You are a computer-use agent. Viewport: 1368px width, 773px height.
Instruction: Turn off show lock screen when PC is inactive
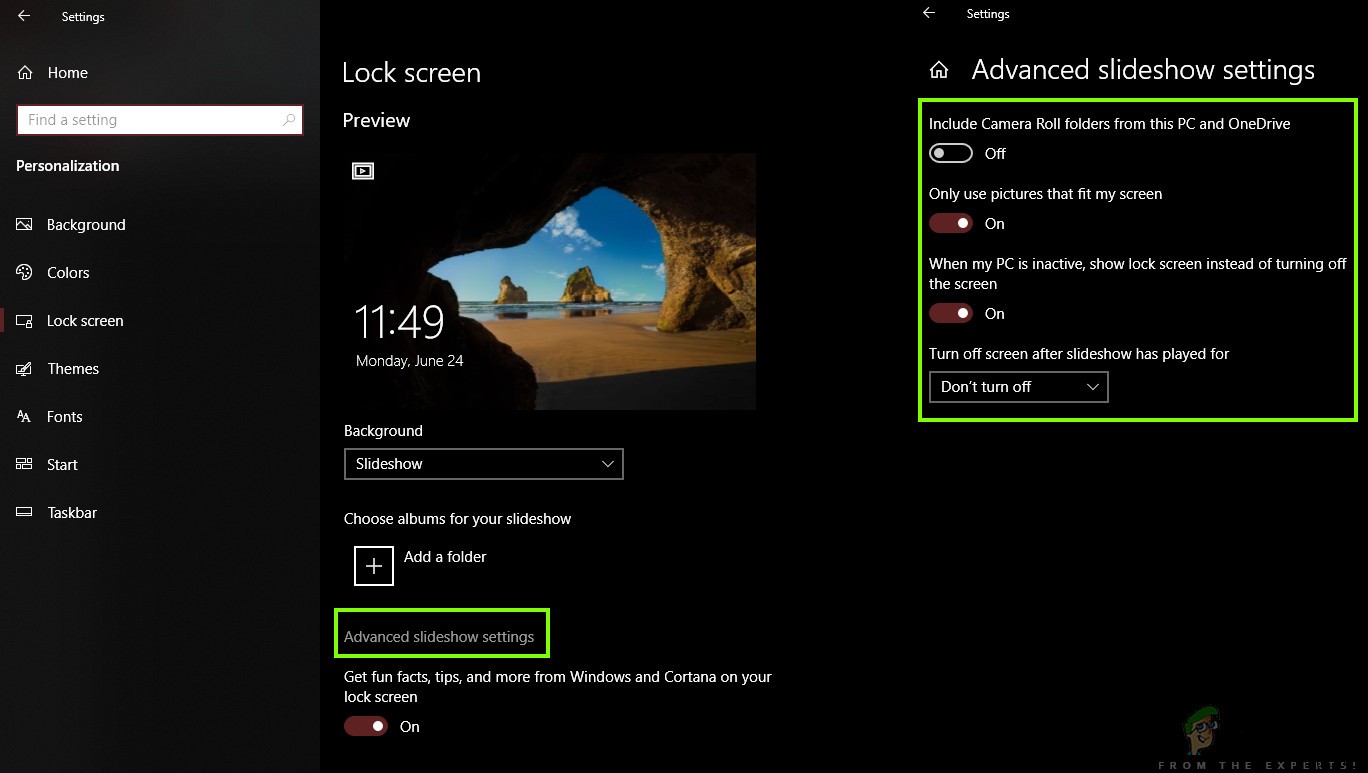pyautogui.click(x=950, y=312)
